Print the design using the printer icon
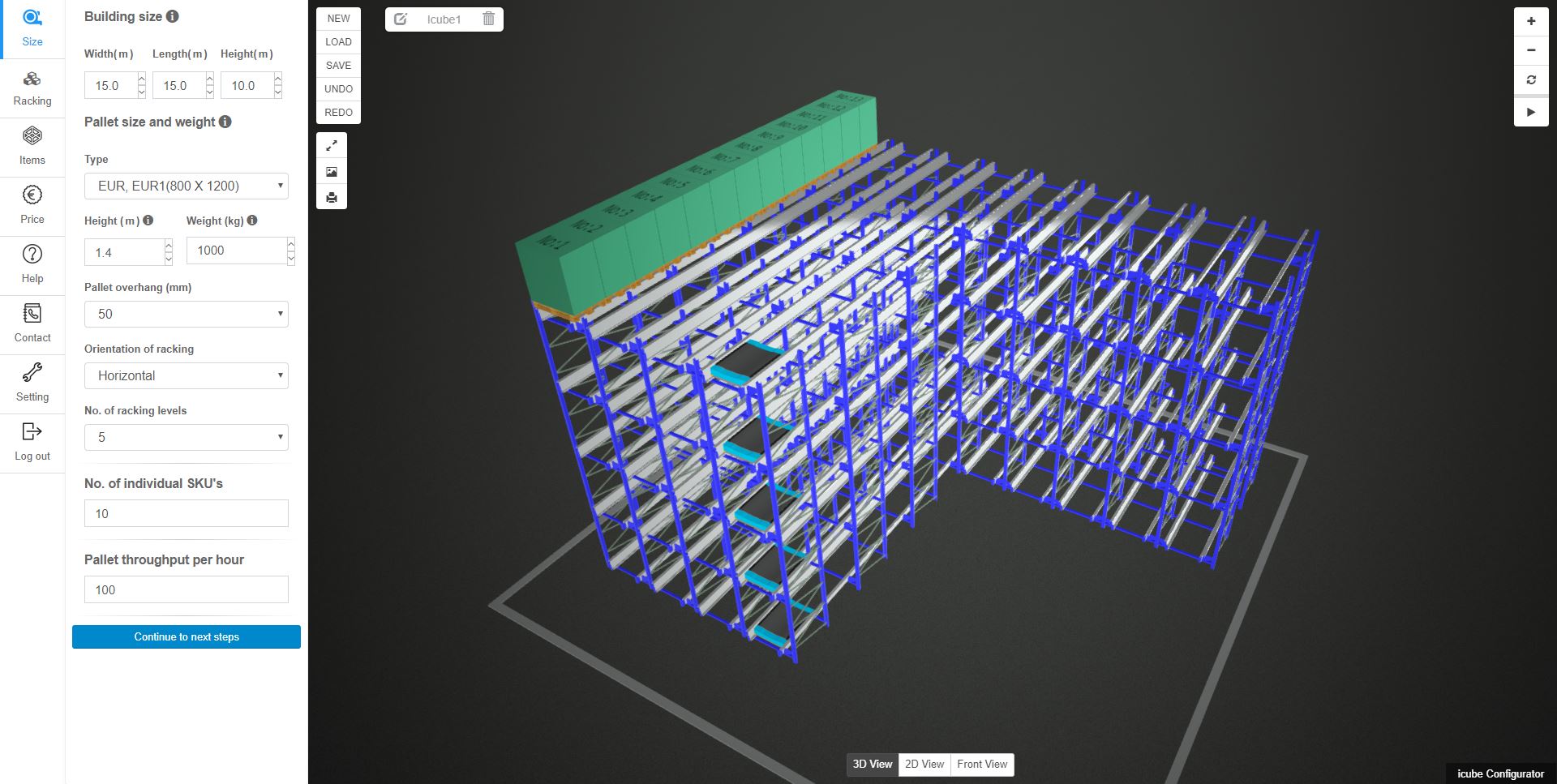This screenshot has height=784, width=1557. [332, 197]
